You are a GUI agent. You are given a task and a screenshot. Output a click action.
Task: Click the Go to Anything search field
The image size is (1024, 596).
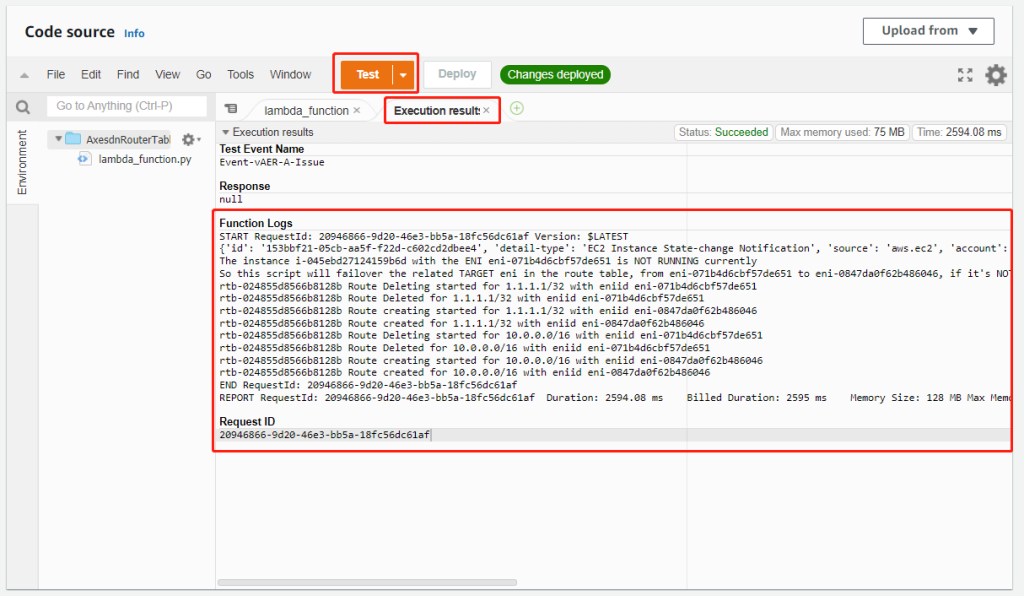click(126, 106)
